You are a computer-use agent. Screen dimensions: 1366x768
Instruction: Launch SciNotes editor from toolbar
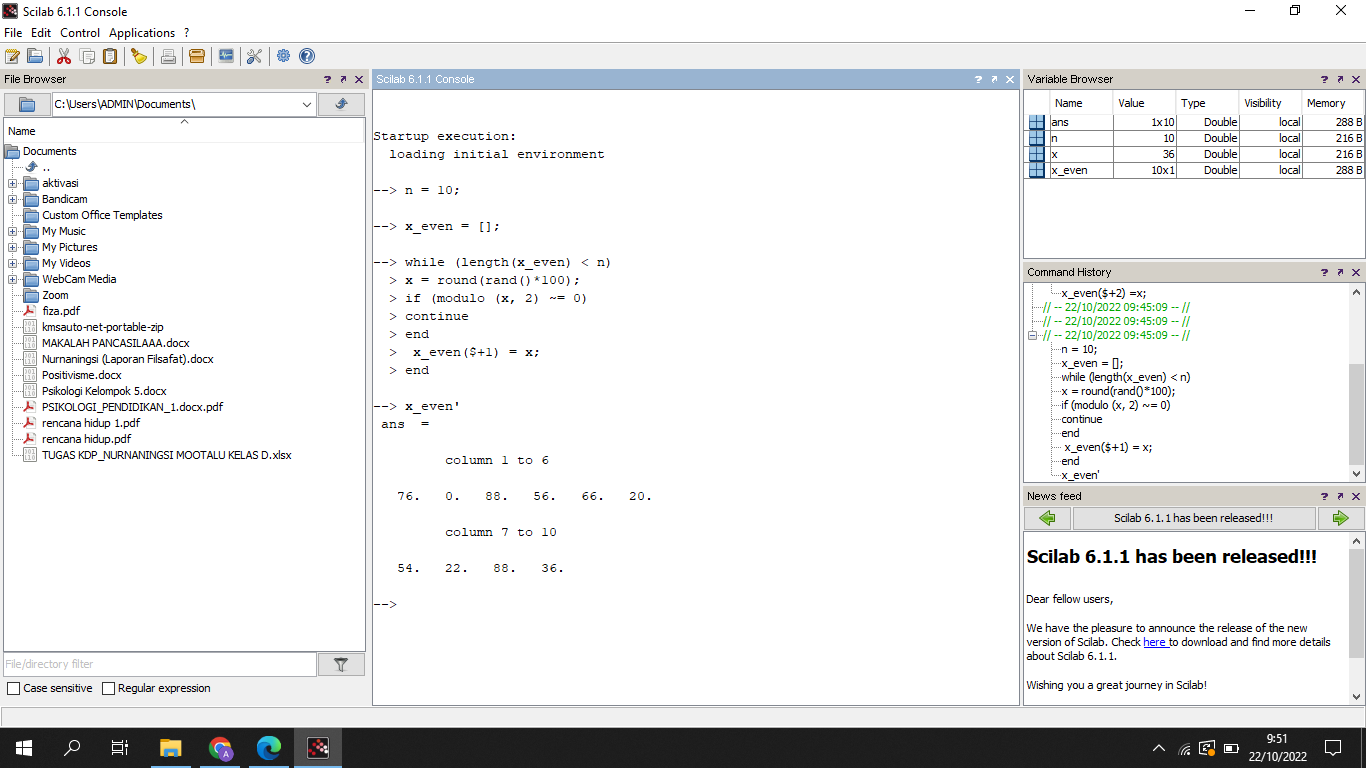(x=12, y=56)
